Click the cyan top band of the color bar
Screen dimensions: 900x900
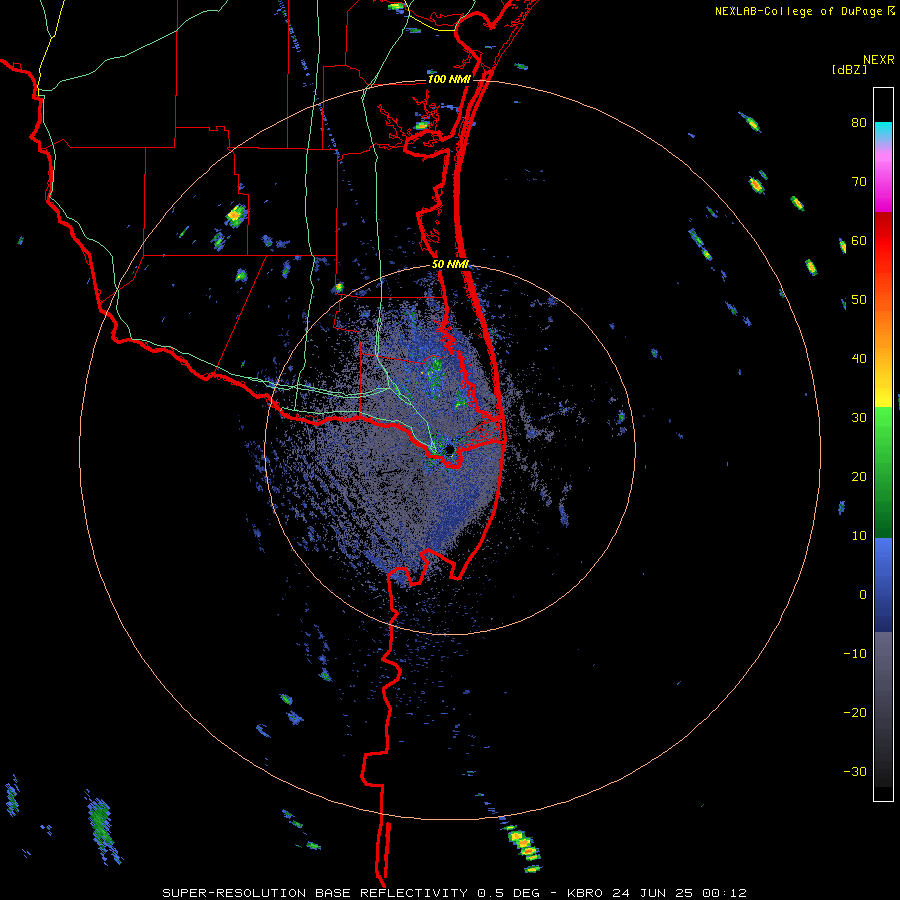pos(883,129)
